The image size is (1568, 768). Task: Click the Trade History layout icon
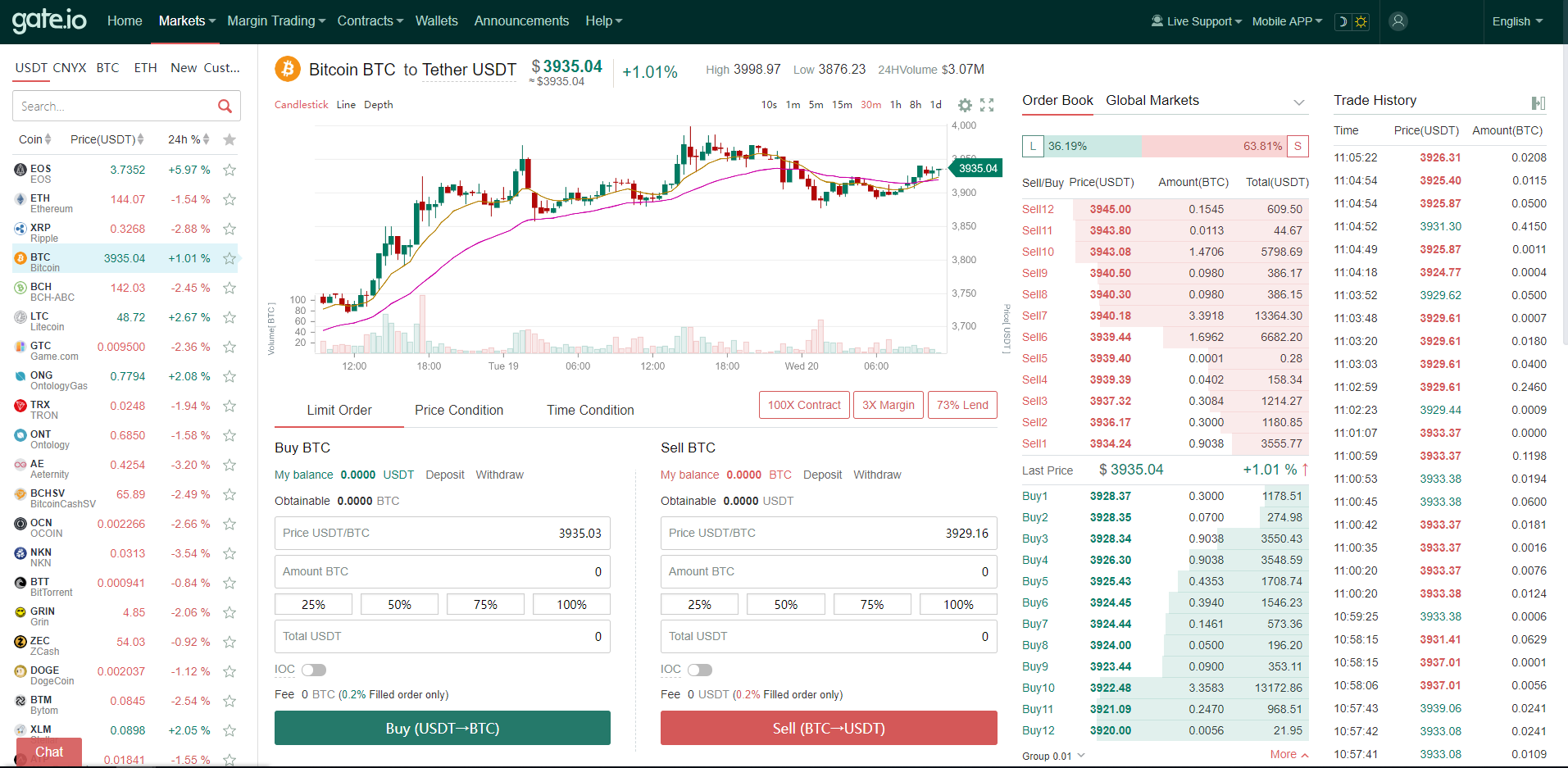click(x=1538, y=102)
